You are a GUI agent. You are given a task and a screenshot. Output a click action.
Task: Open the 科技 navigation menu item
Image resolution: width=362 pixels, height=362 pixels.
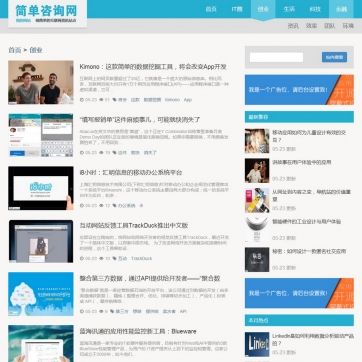click(x=315, y=9)
